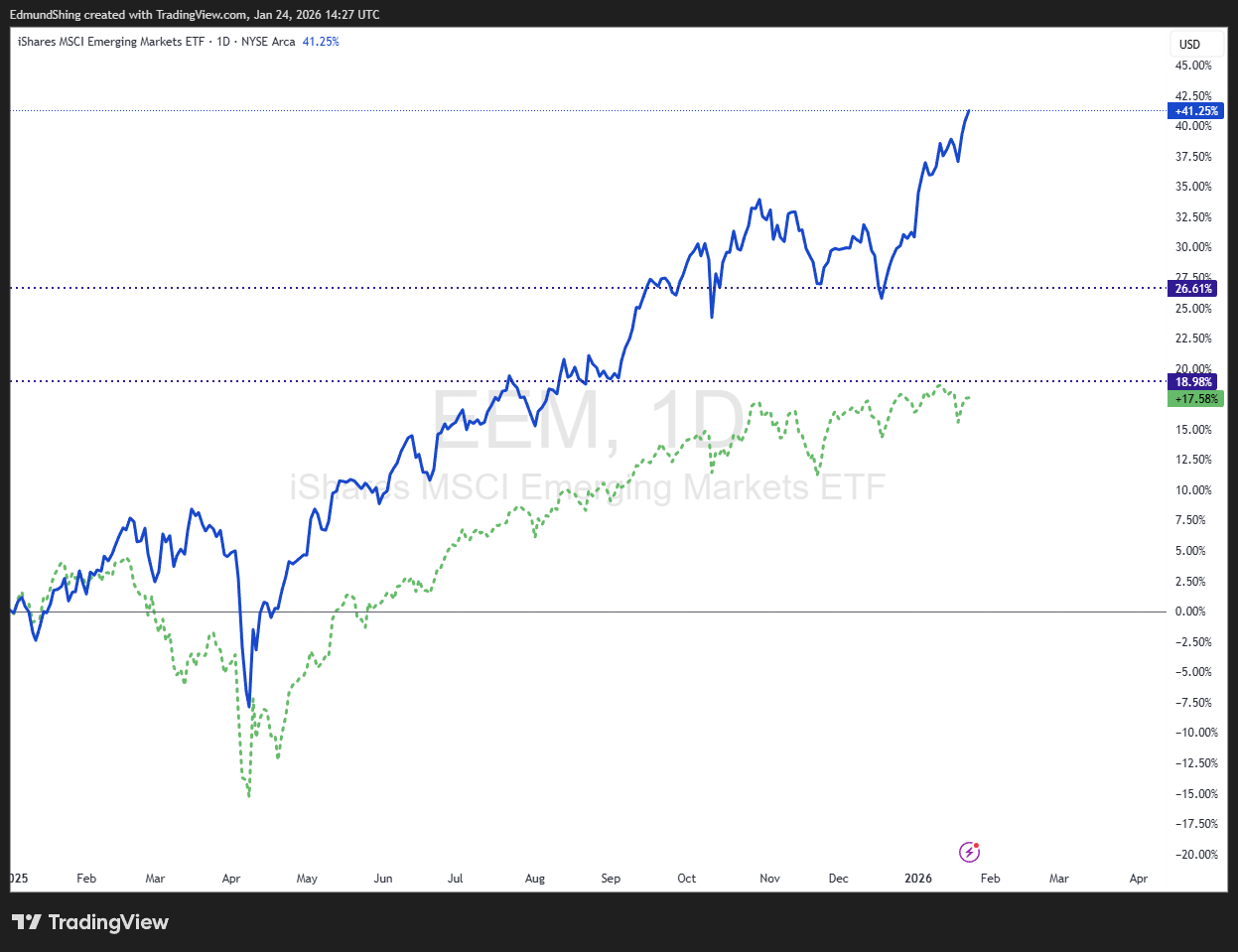Select the 30.00% axis label
This screenshot has height=952, width=1238.
click(1193, 247)
